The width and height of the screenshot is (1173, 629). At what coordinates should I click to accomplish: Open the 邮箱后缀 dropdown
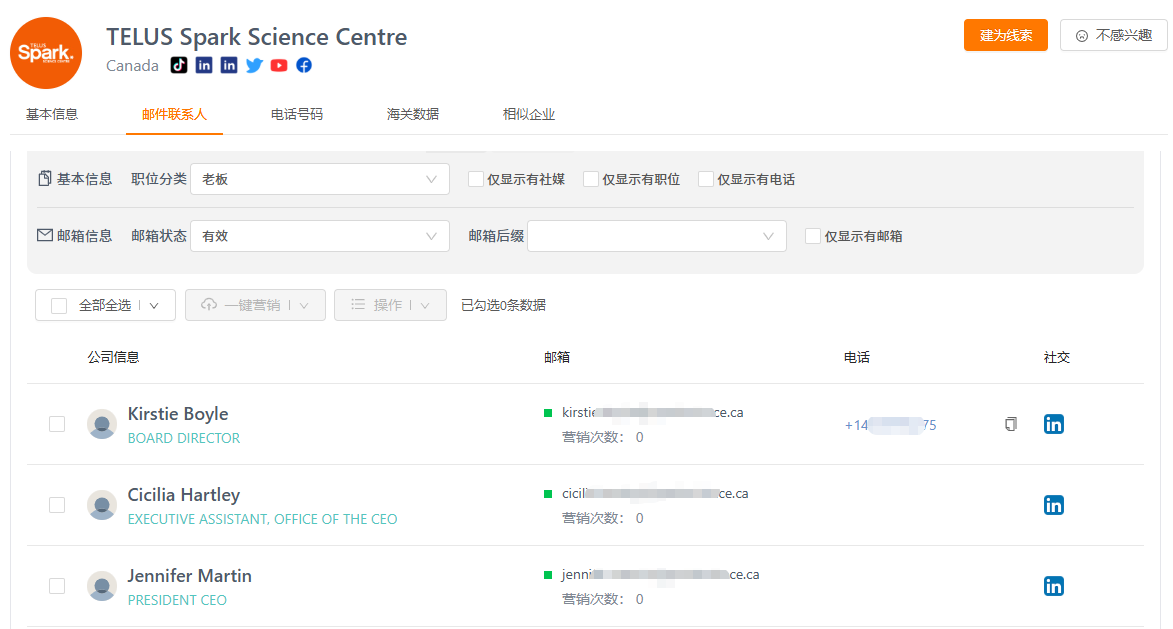pyautogui.click(x=656, y=236)
